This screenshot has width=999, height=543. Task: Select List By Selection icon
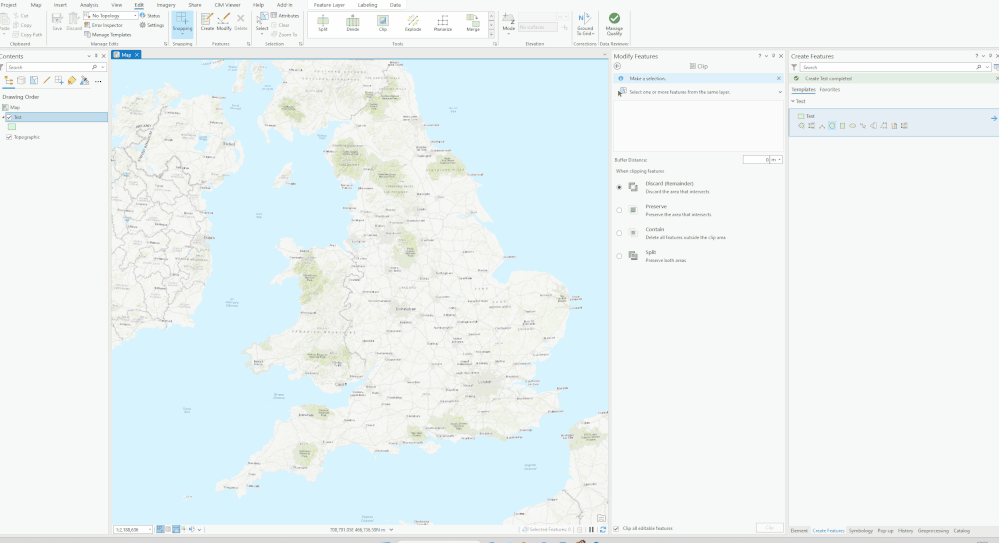(x=34, y=81)
